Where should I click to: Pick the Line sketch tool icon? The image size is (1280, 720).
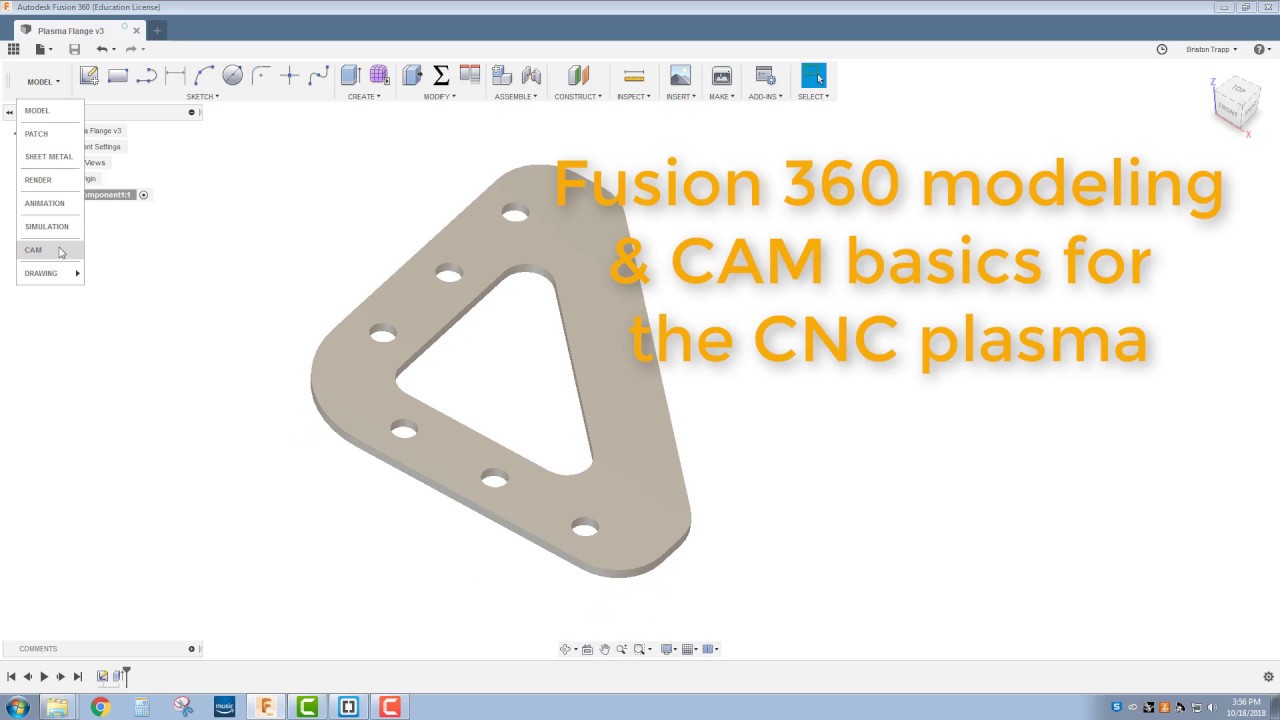[146, 75]
